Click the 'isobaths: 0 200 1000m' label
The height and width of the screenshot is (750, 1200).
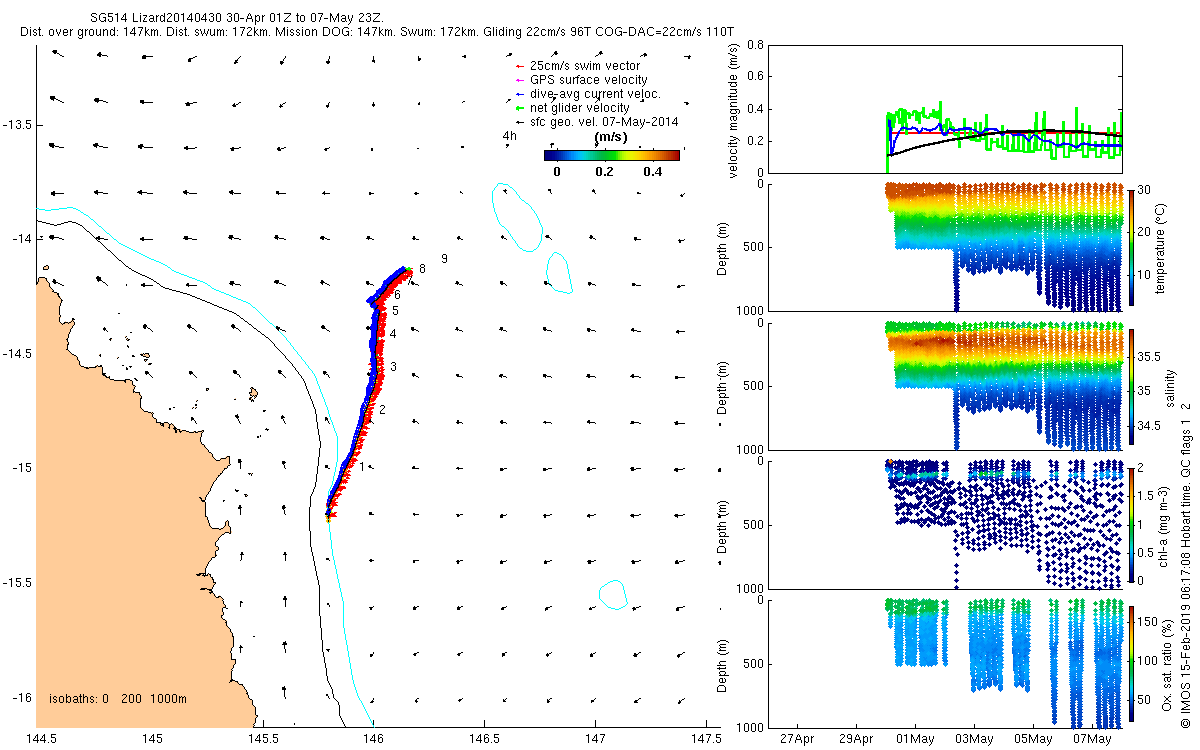118,698
